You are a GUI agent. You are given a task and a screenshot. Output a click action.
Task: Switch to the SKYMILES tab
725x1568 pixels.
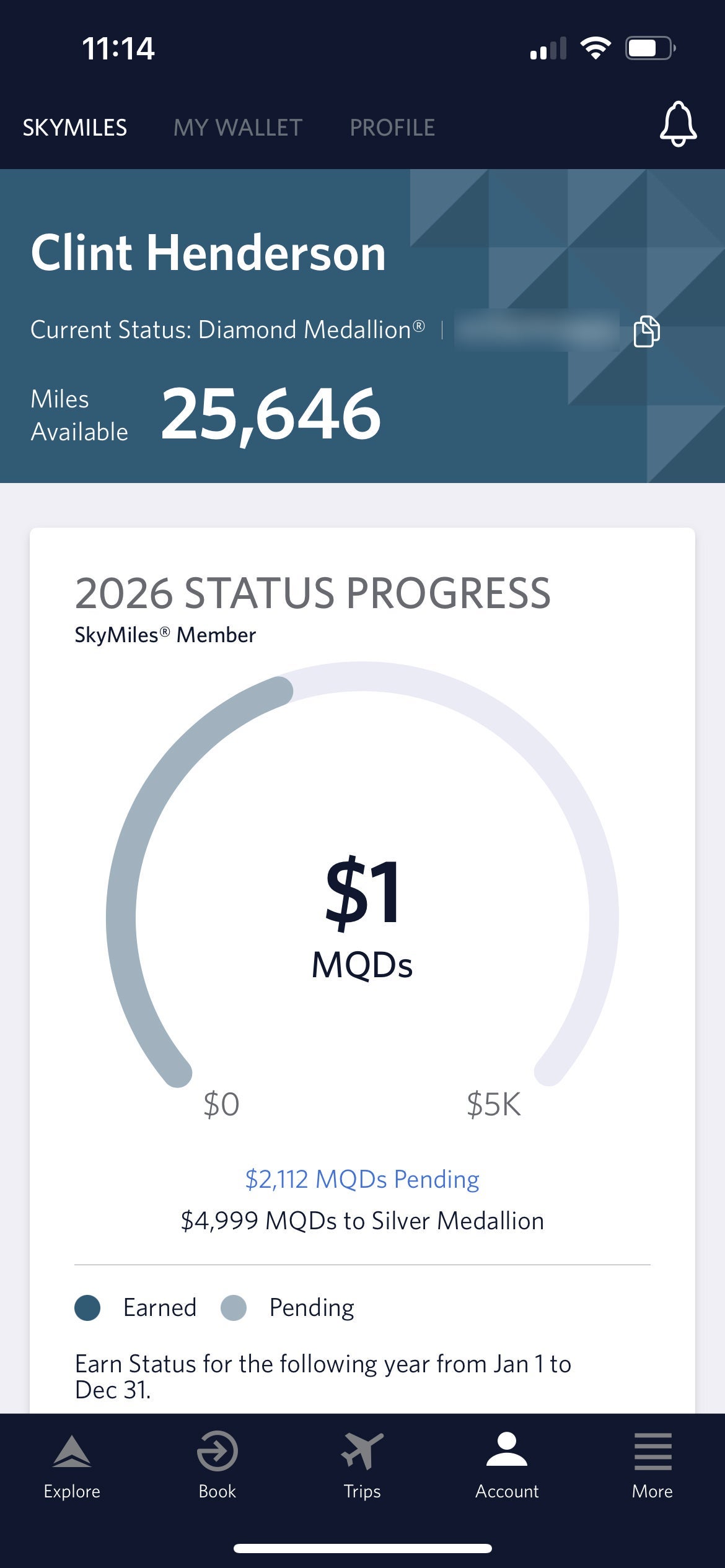pos(75,128)
